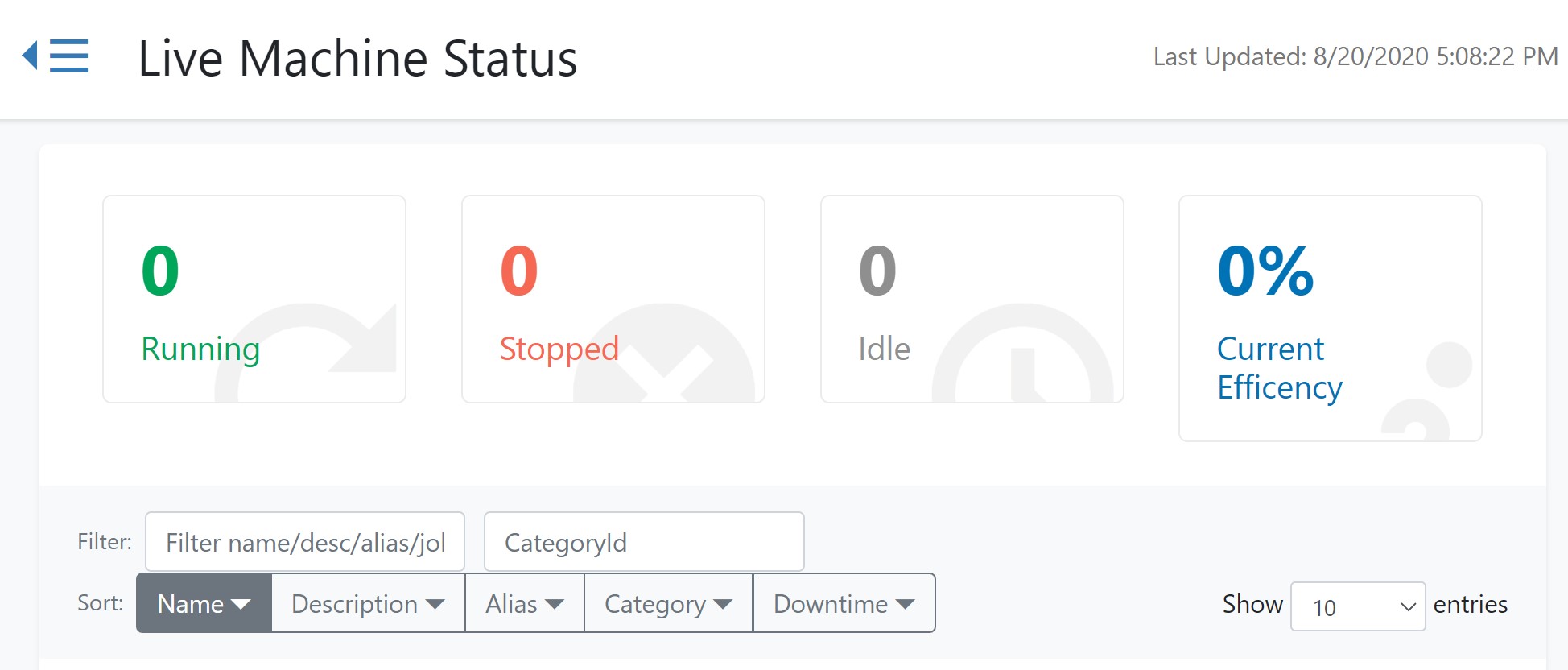Click the clock icon in Idle card

1022,353
